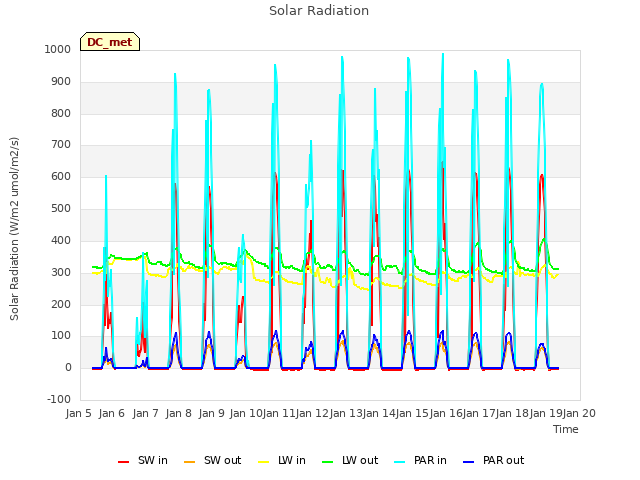
Task: Click the PAR out blue legend swatch
Action: point(469,462)
